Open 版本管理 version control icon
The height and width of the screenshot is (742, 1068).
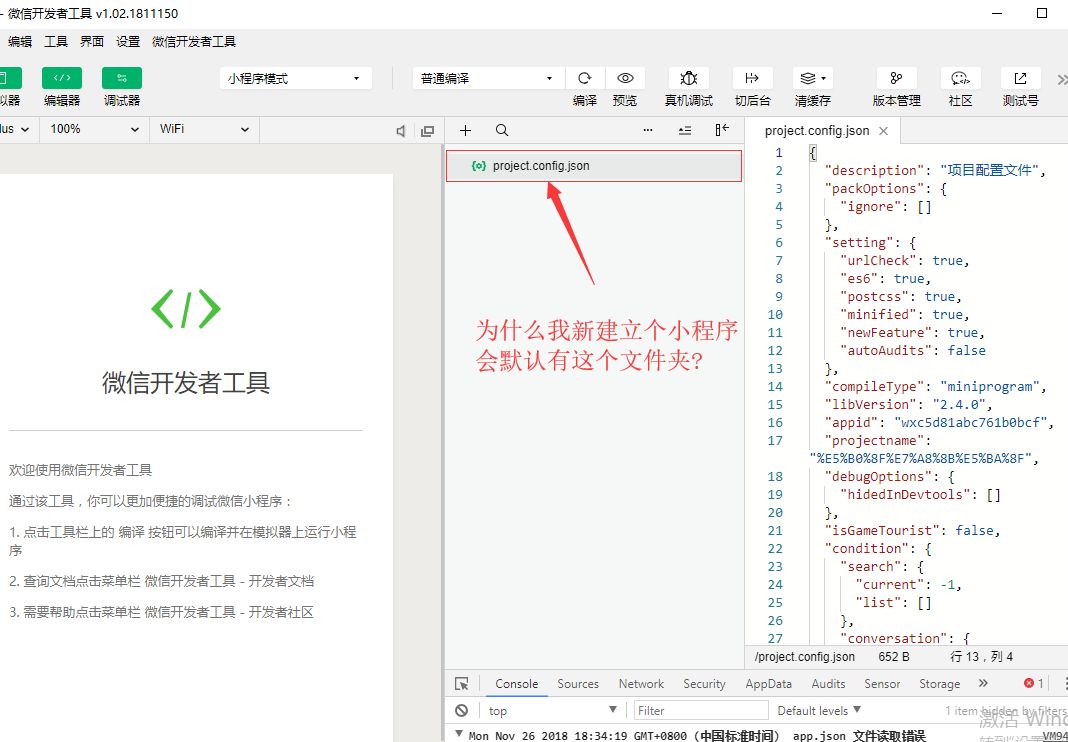[x=896, y=78]
